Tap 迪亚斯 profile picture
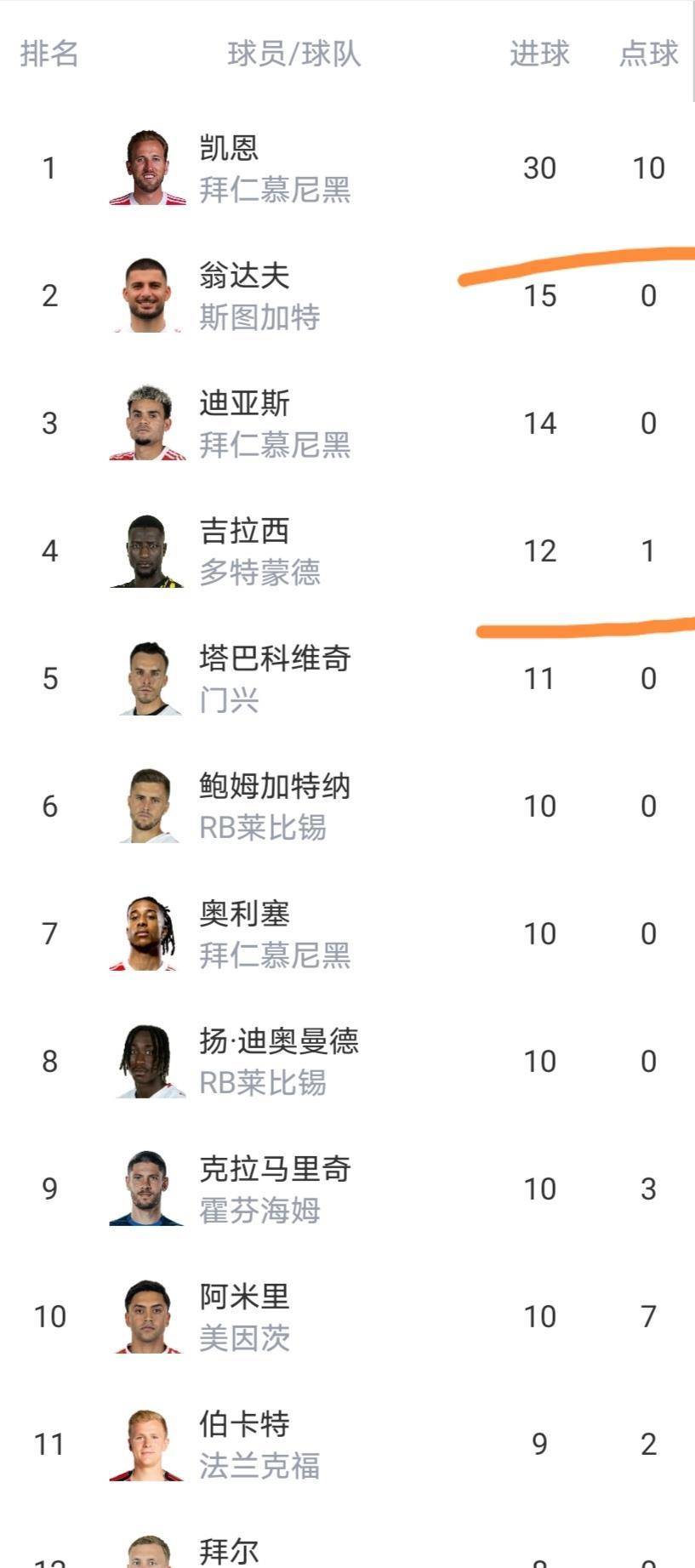The image size is (695, 1568). click(x=147, y=423)
